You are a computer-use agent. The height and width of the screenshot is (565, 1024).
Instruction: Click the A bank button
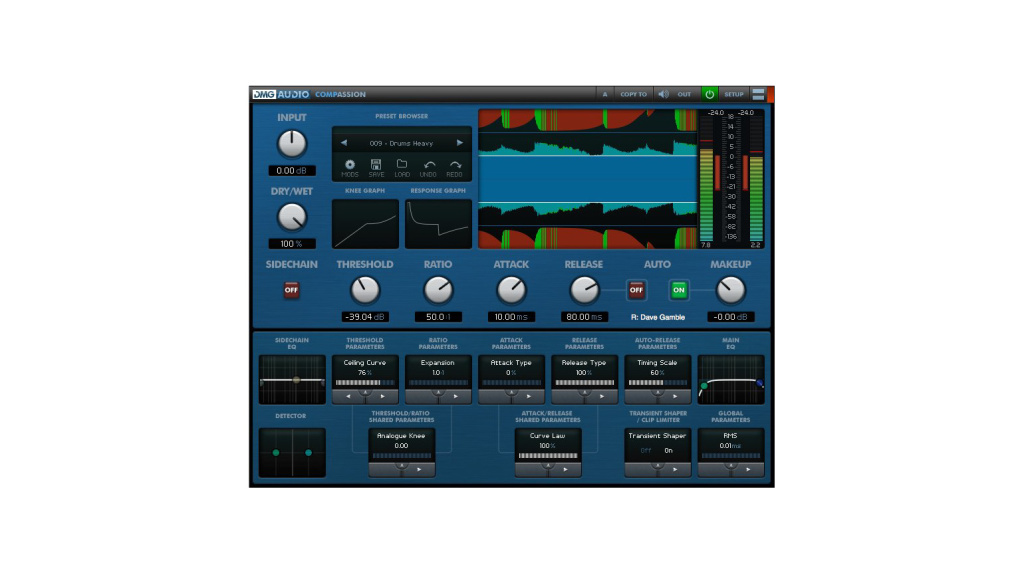[x=605, y=94]
